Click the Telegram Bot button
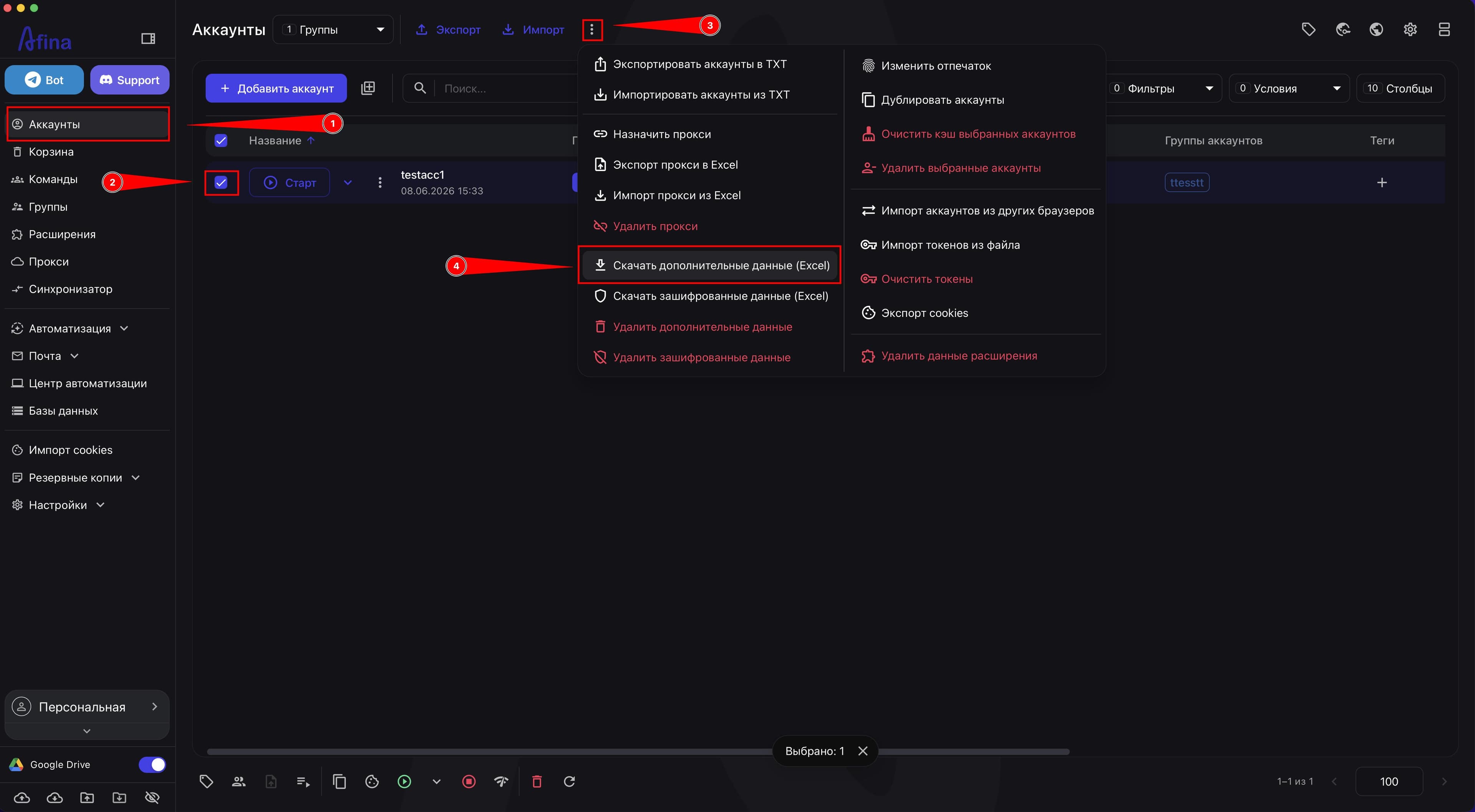This screenshot has height=812, width=1475. 44,80
